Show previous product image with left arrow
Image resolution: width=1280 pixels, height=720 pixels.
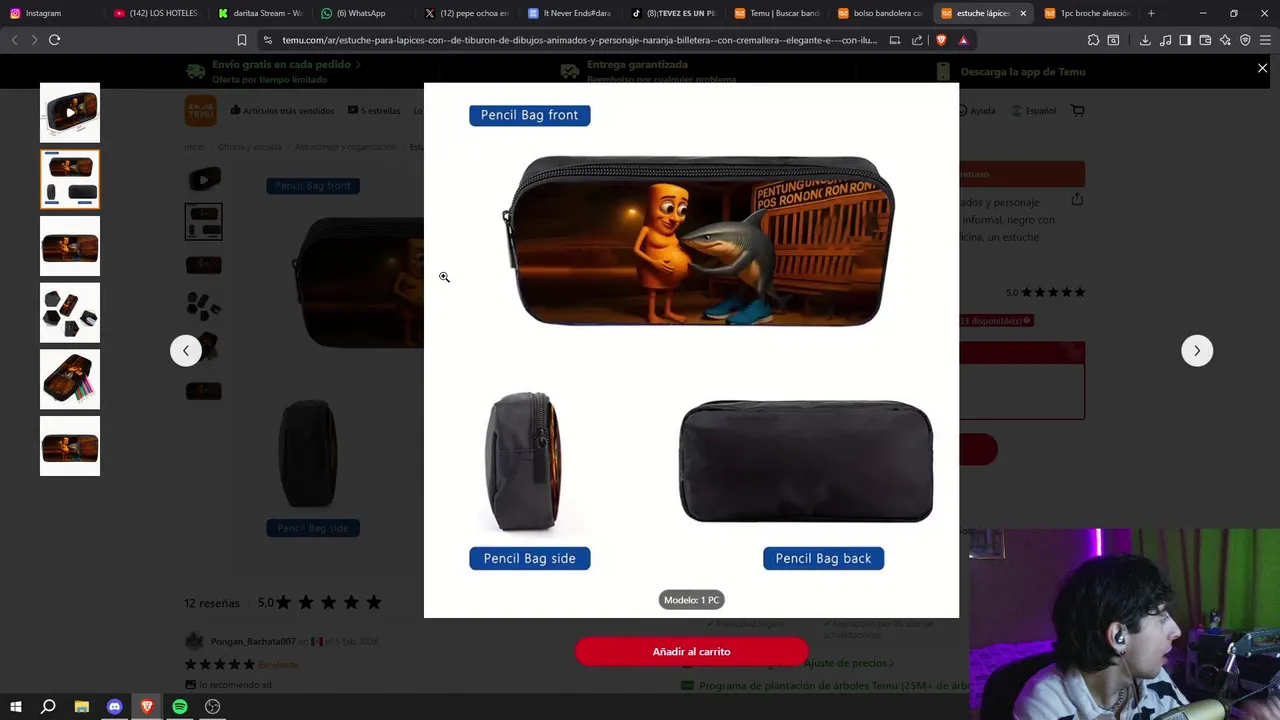(185, 350)
